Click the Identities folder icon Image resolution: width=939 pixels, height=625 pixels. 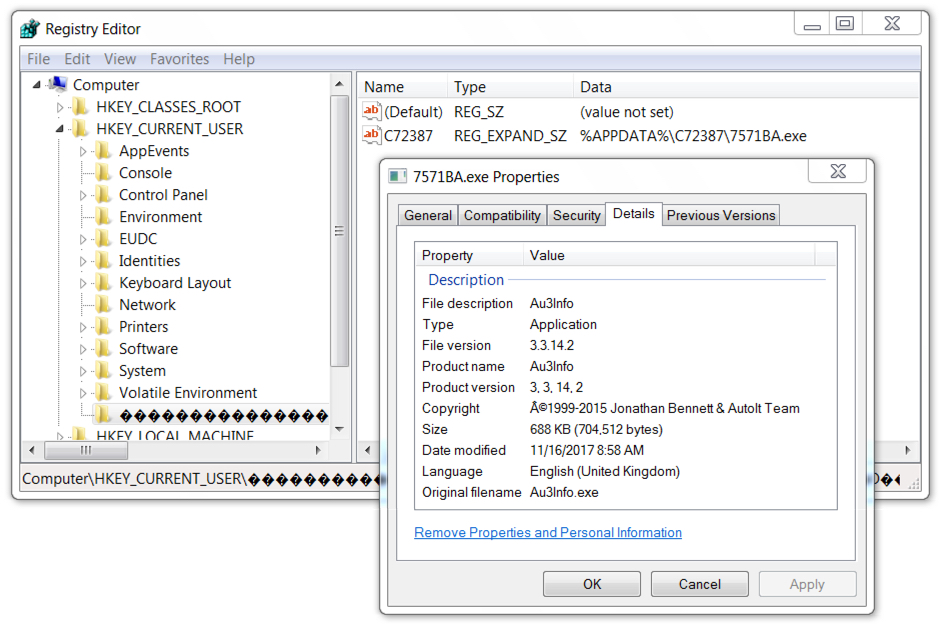(103, 261)
